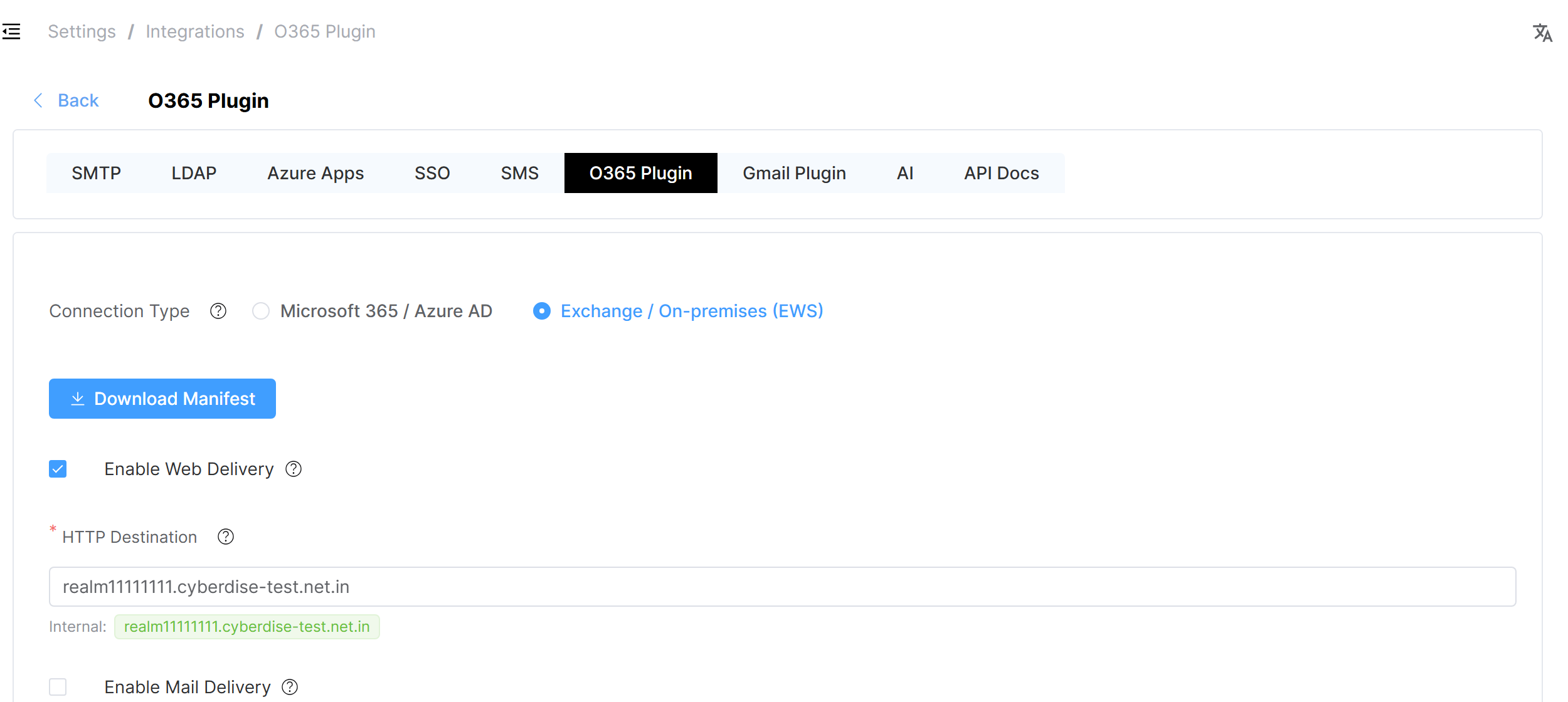This screenshot has height=702, width=1568.
Task: Click the help icon beside Enable Web Delivery
Action: [294, 469]
